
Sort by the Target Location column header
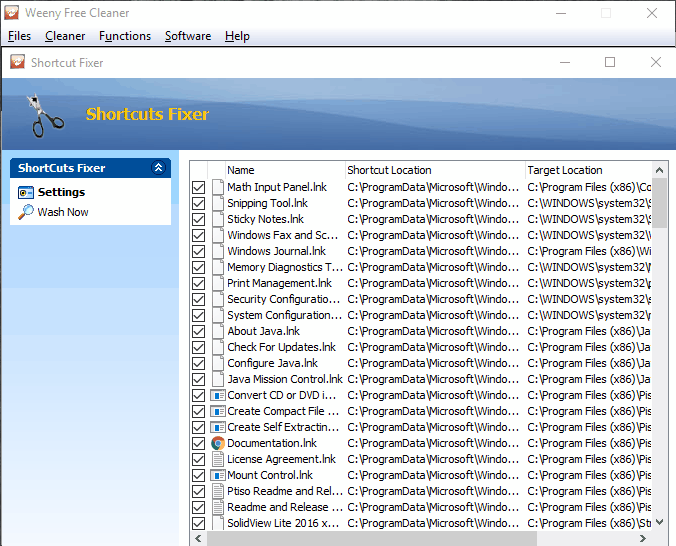tap(588, 170)
